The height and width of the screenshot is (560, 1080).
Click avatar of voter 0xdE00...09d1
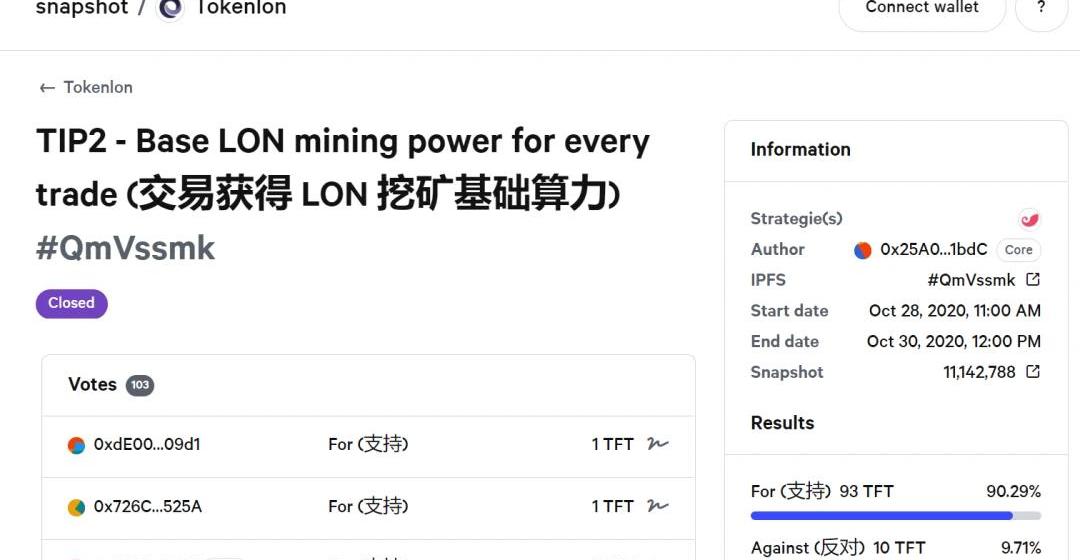click(x=77, y=445)
